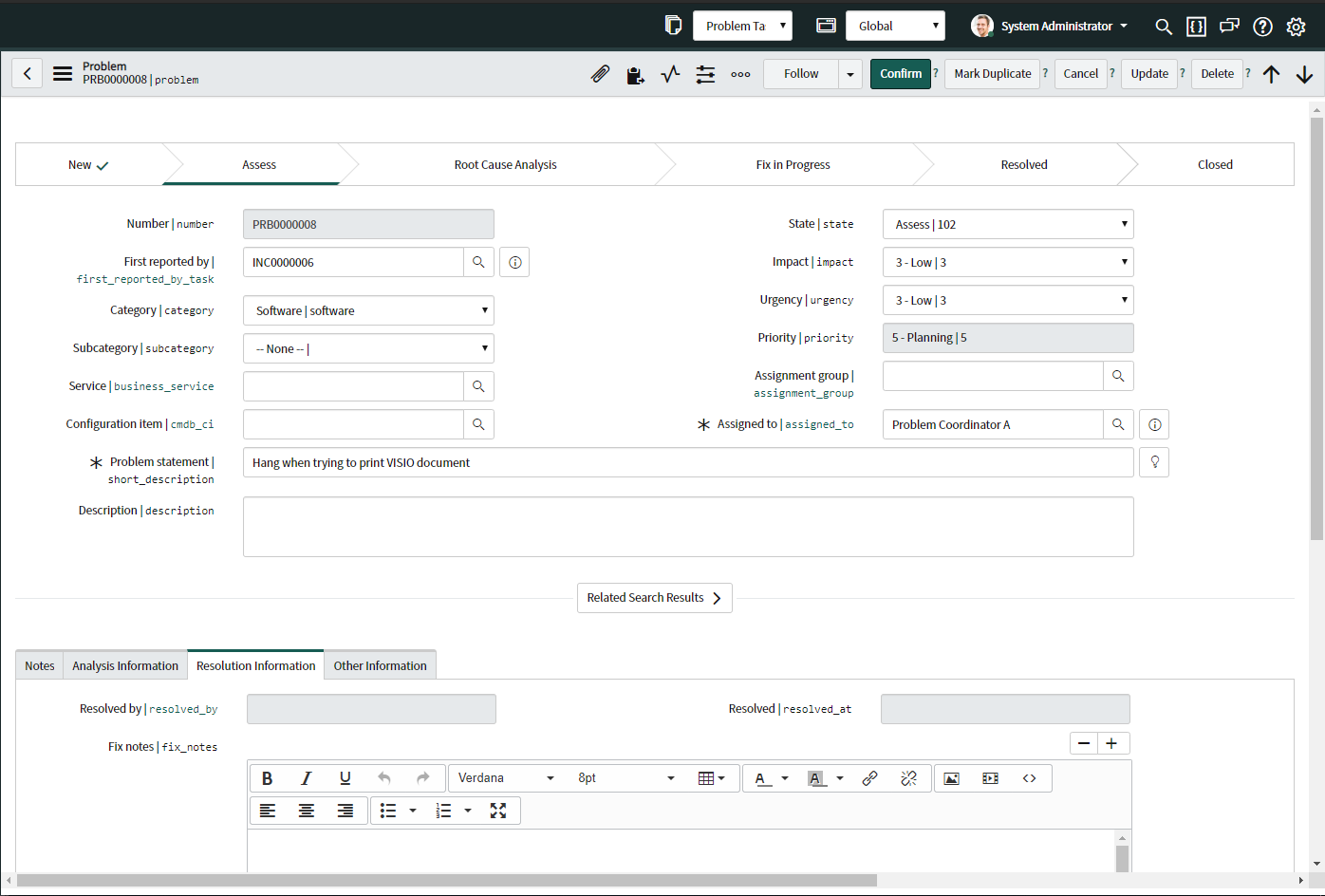Search lookup for First reported by
This screenshot has width=1325, height=896.
point(478,262)
